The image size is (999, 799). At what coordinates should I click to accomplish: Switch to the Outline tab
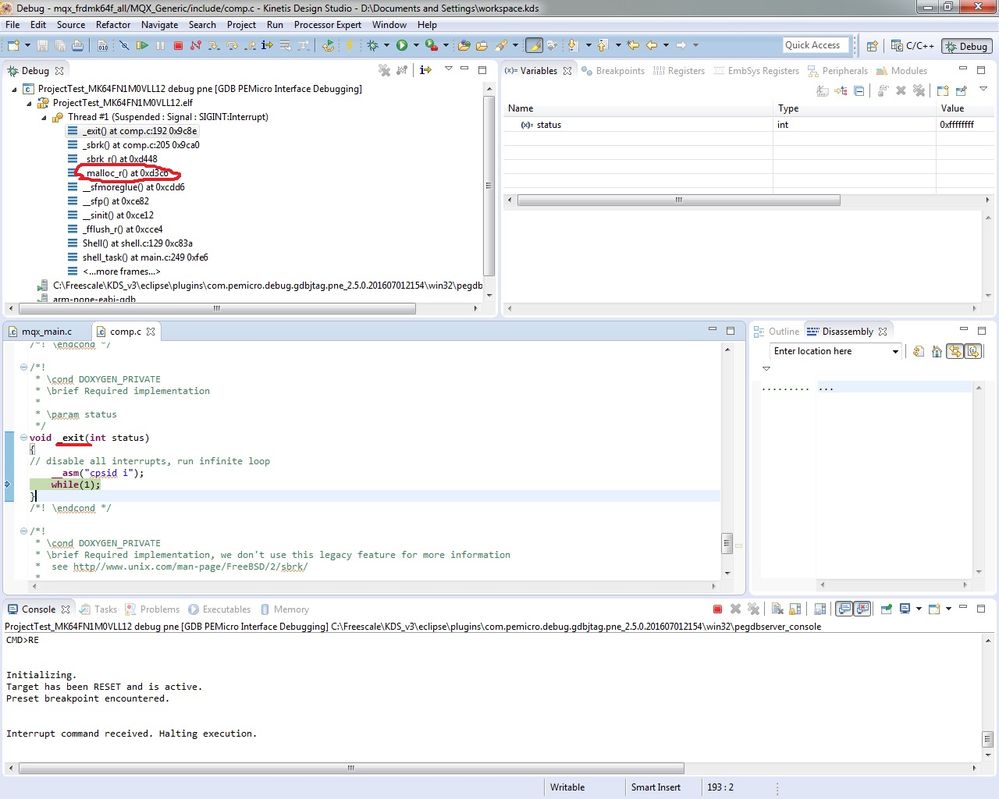click(x=776, y=332)
